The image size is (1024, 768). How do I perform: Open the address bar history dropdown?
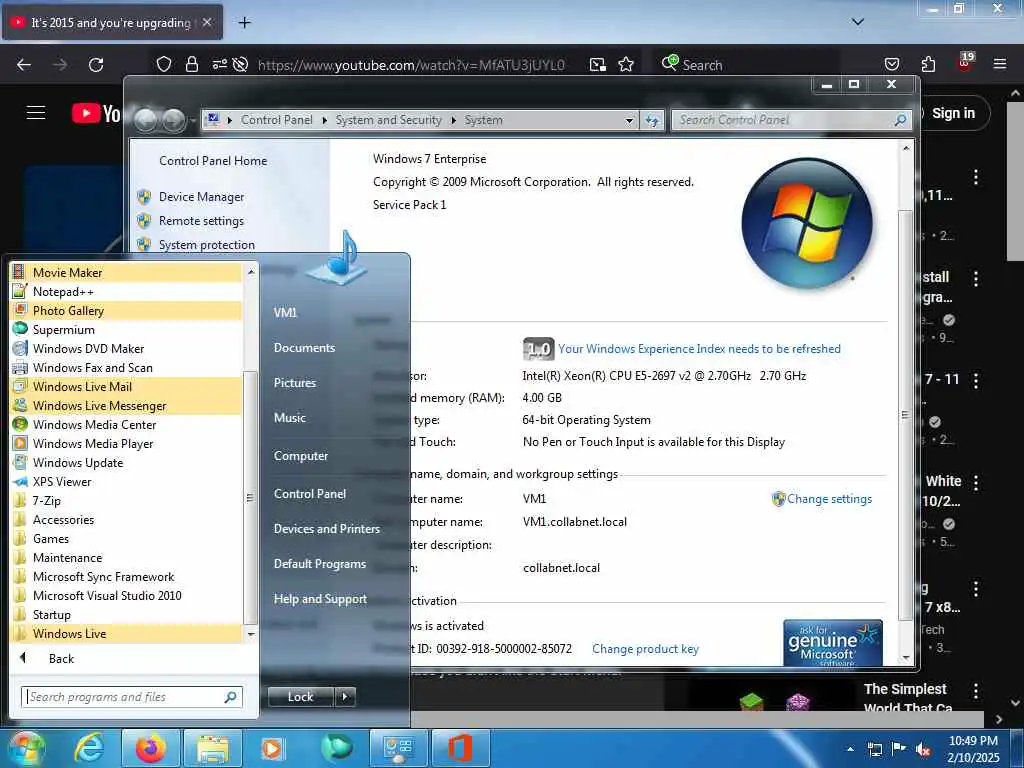(629, 120)
